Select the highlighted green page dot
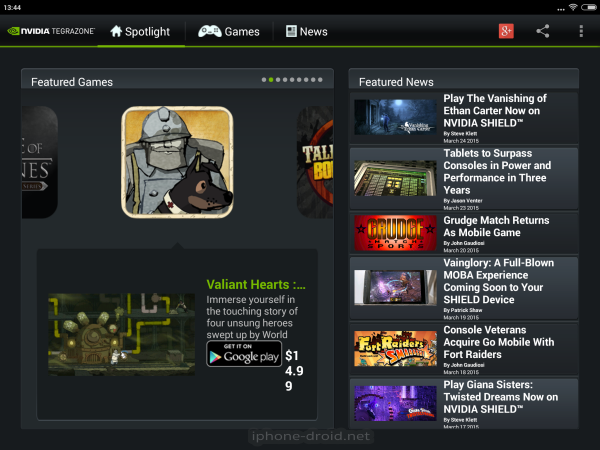The image size is (600, 450). click(x=271, y=80)
